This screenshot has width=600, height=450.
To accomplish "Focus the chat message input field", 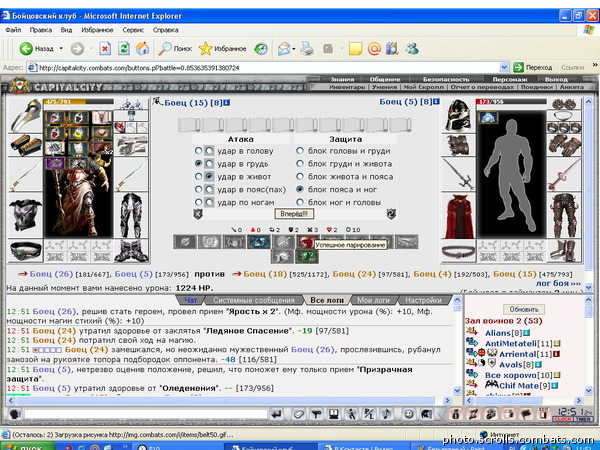I will point(146,414).
